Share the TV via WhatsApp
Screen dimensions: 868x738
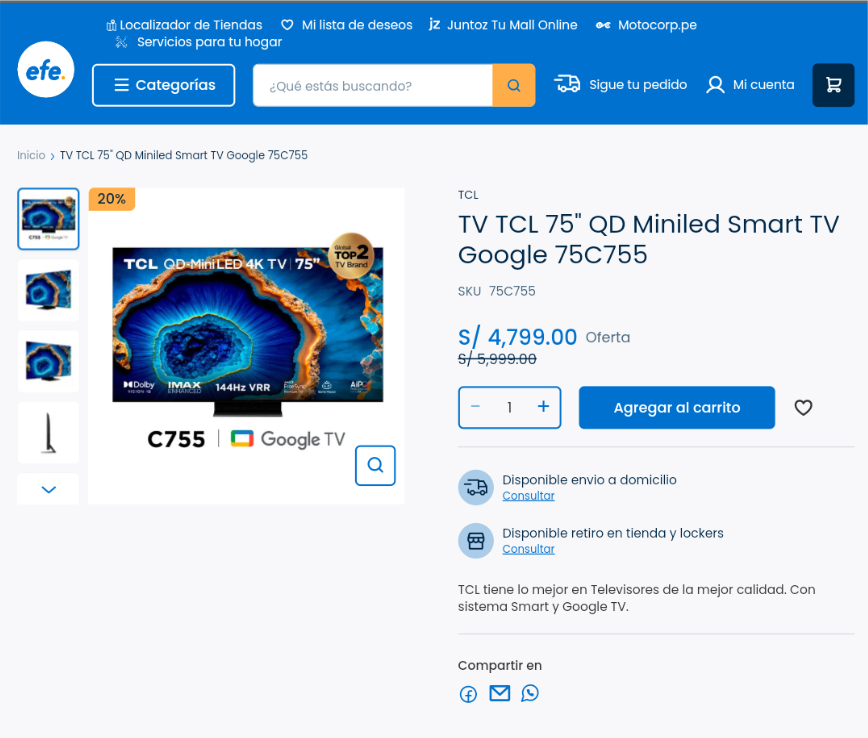click(530, 693)
